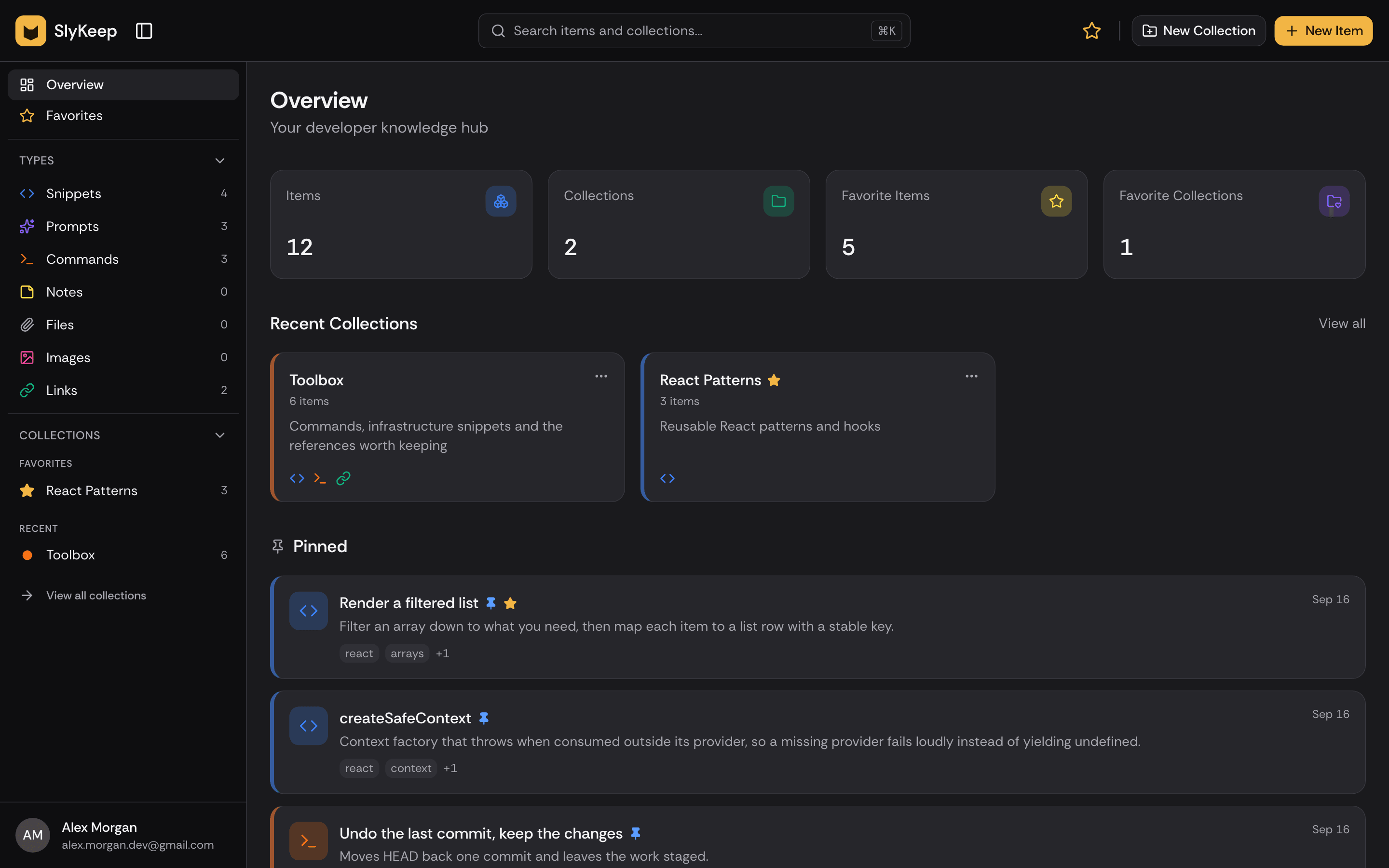Click the New Collection button
This screenshot has width=1389, height=868.
pos(1198,31)
